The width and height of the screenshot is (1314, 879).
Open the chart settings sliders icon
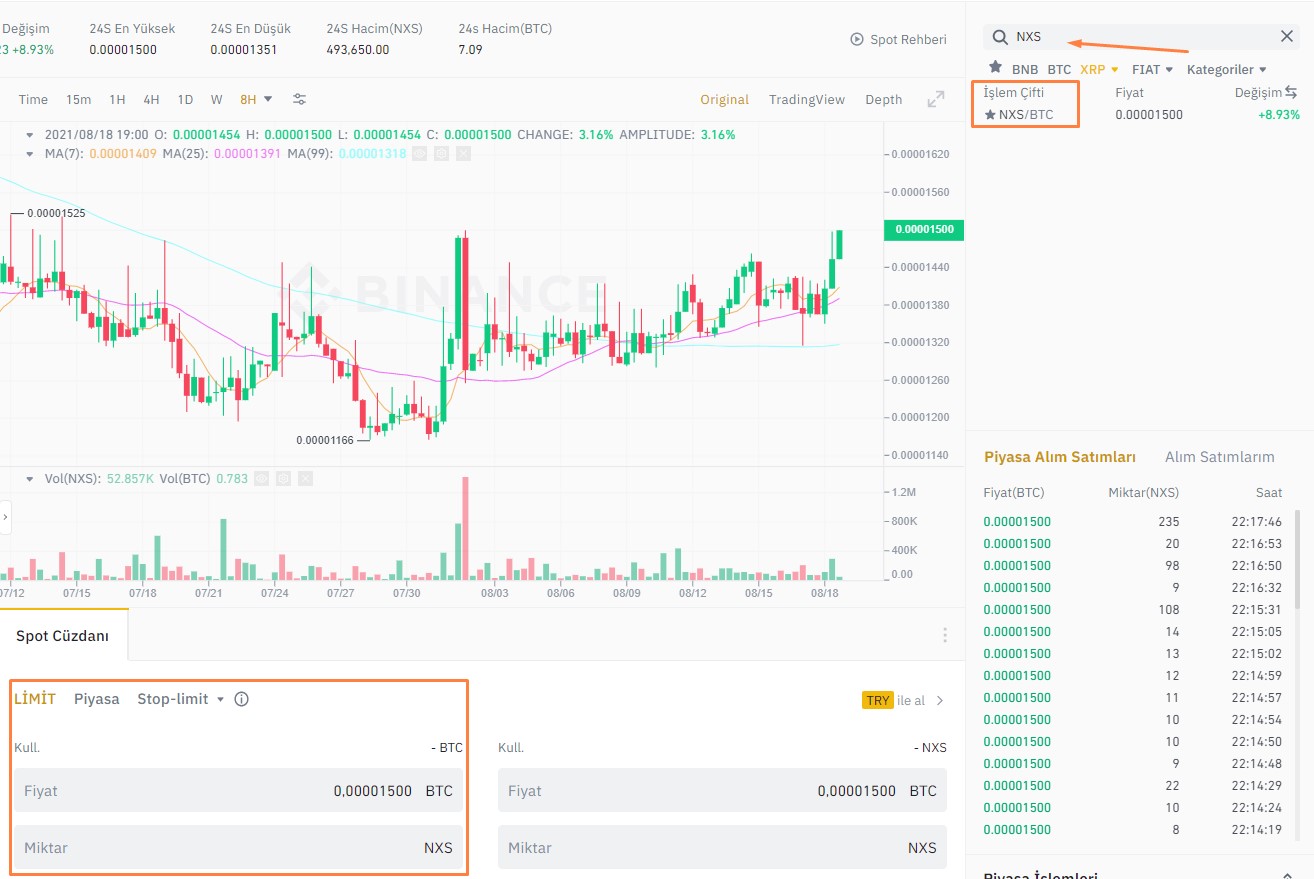click(299, 99)
